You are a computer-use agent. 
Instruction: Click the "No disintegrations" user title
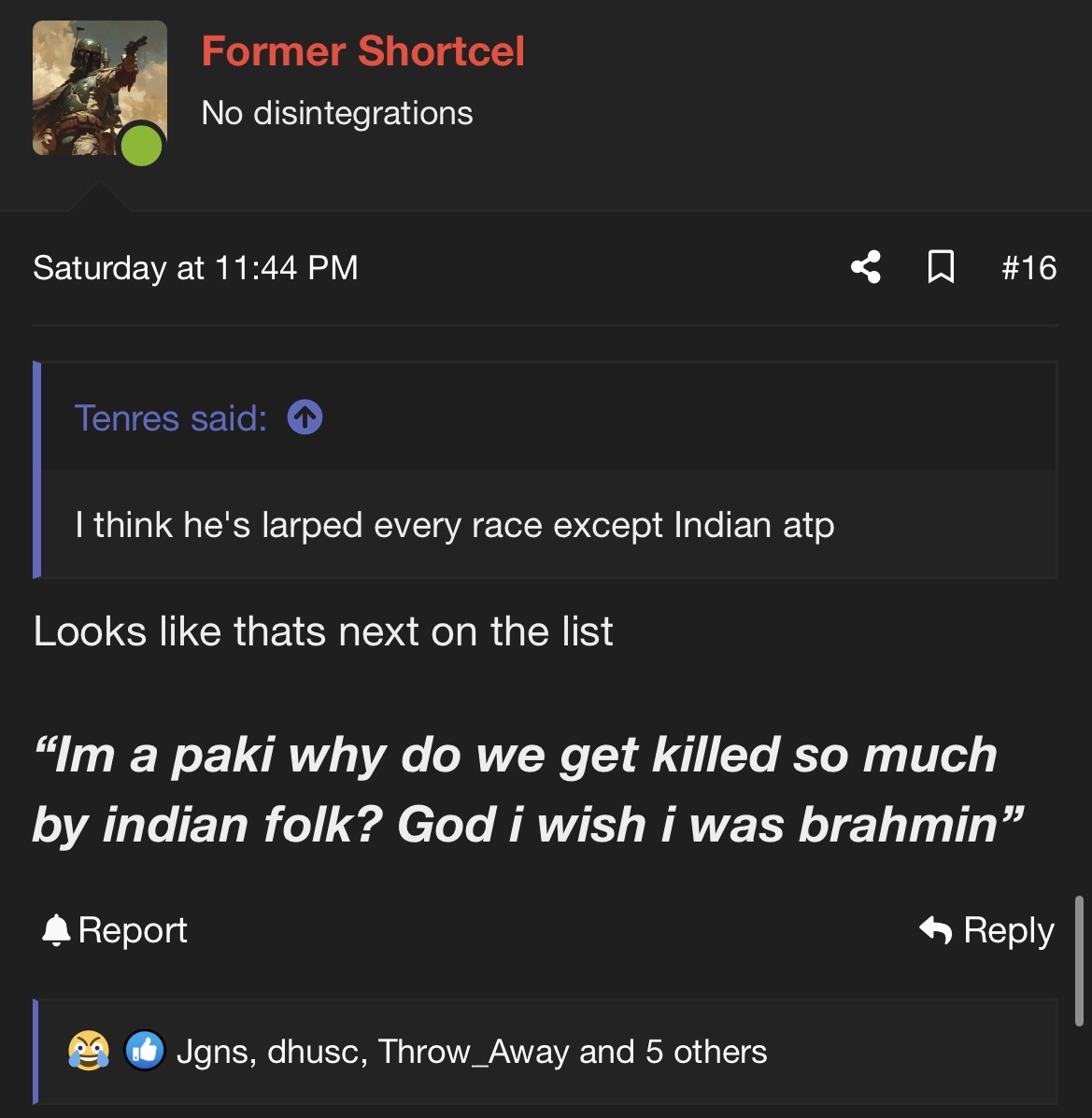(337, 113)
